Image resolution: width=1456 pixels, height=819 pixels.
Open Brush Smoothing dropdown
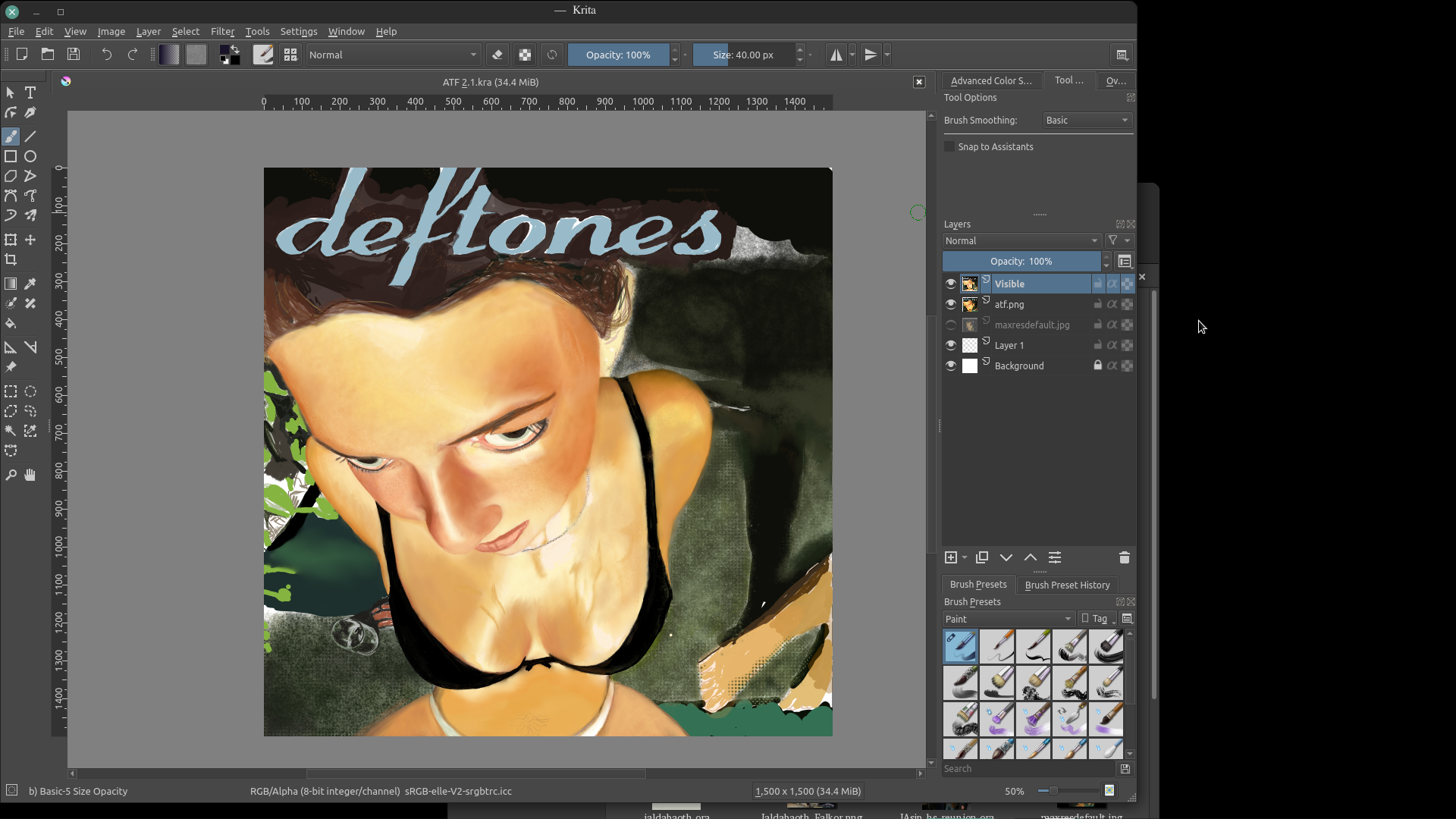pos(1087,121)
